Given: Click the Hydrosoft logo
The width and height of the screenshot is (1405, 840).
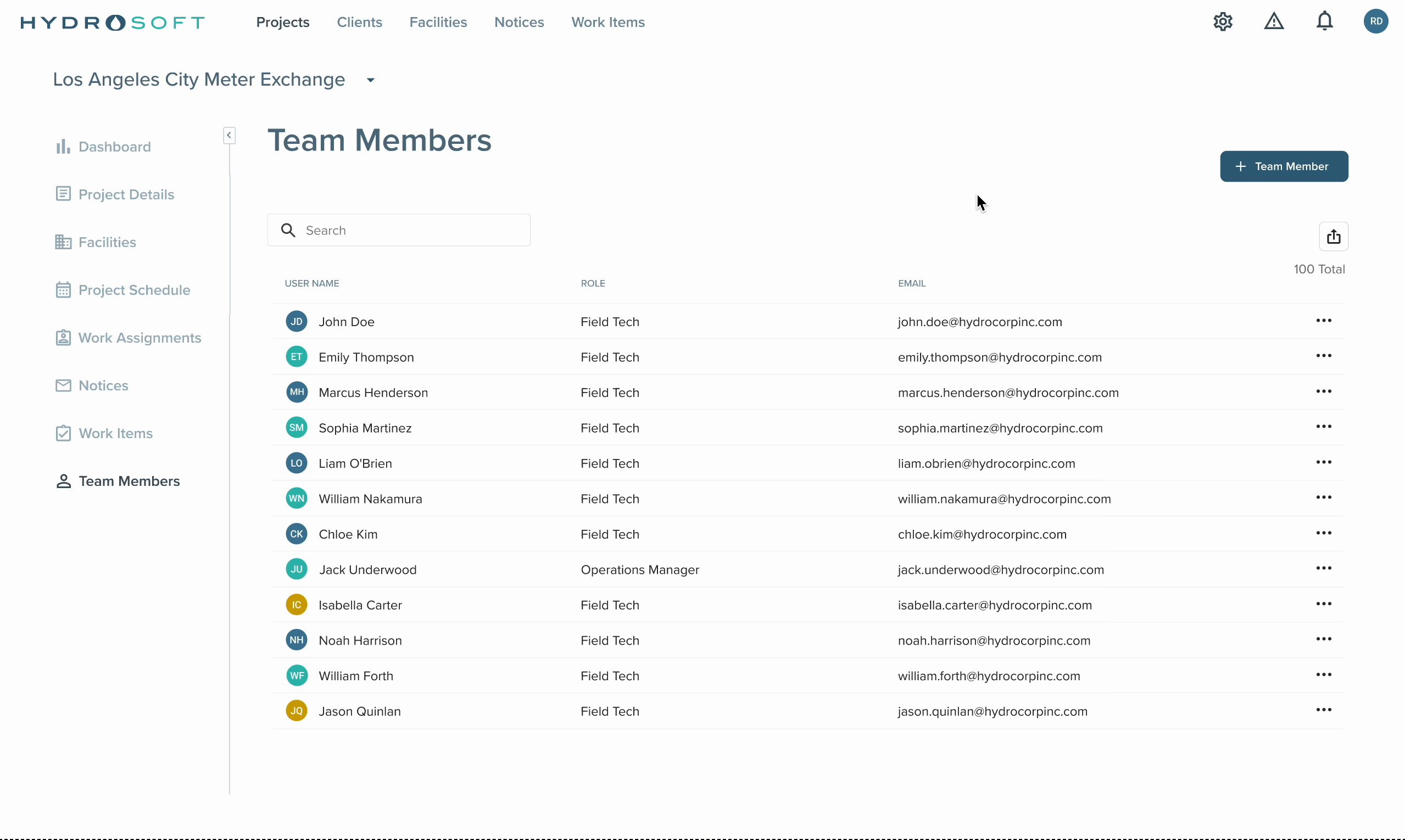Looking at the screenshot, I should pyautogui.click(x=113, y=23).
